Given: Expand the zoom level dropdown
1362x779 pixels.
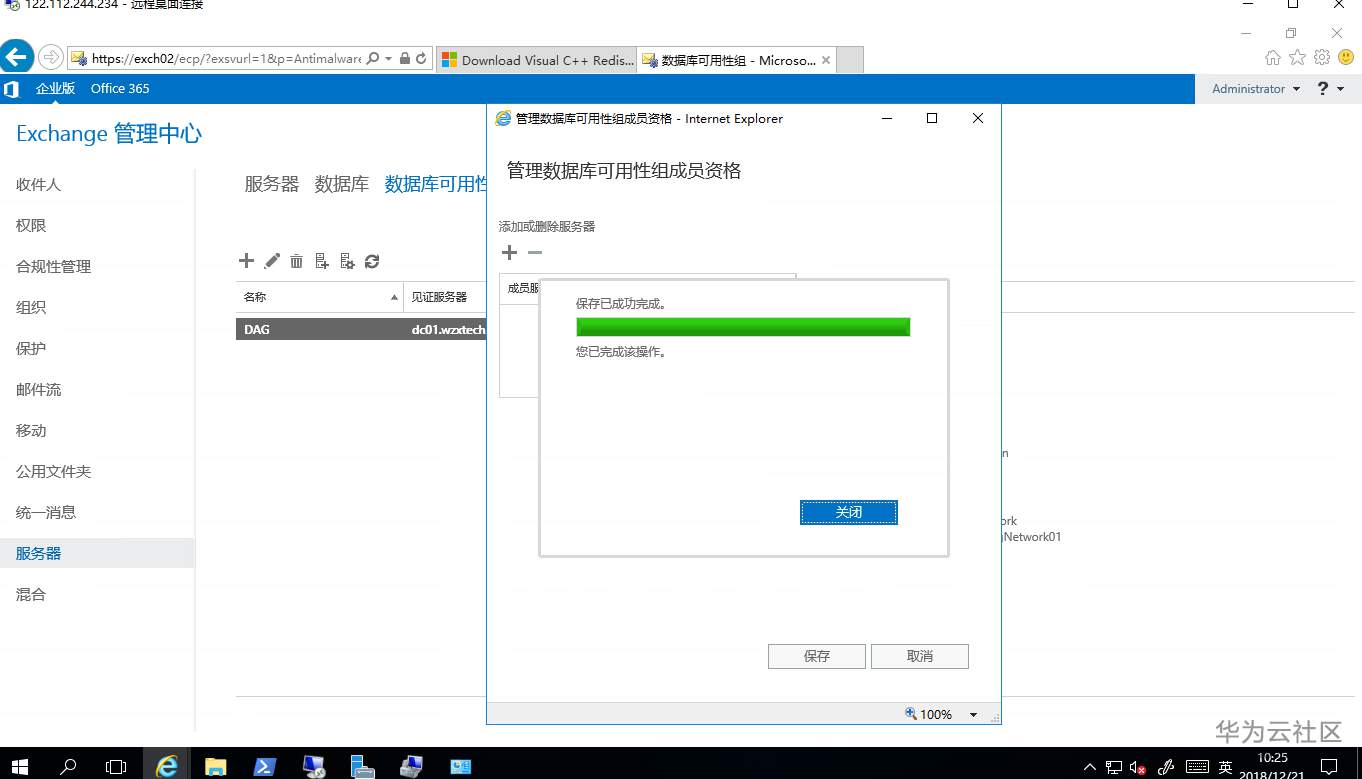Looking at the screenshot, I should [971, 714].
